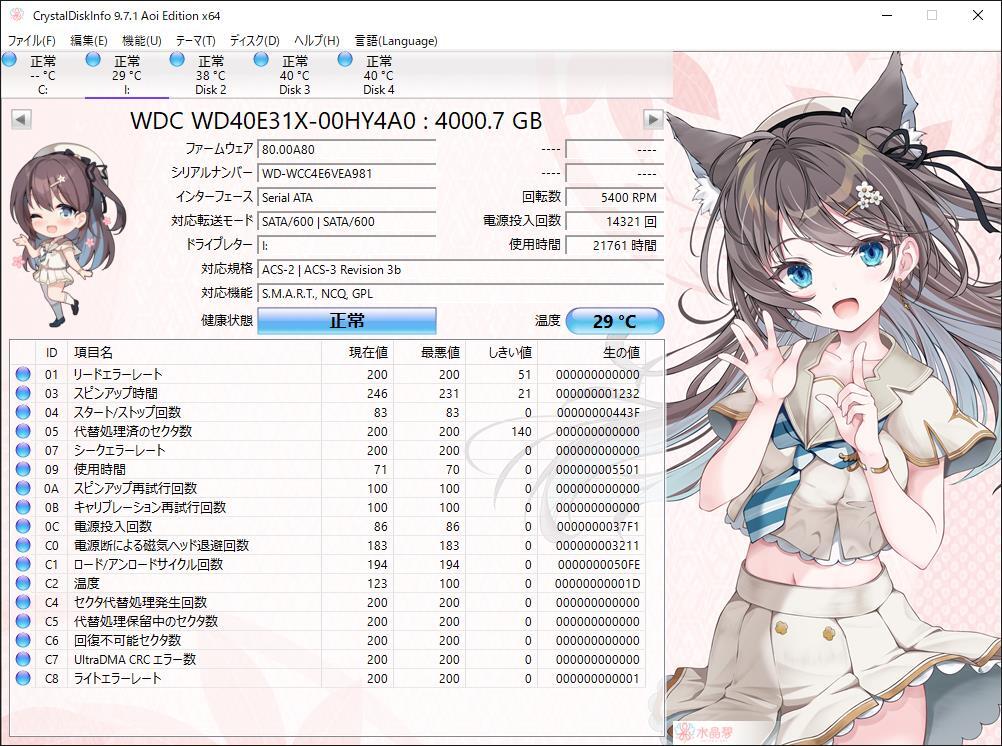Viewport: 1002px width, 746px height.
Task: Go to next disk with right arrow
Action: point(652,120)
